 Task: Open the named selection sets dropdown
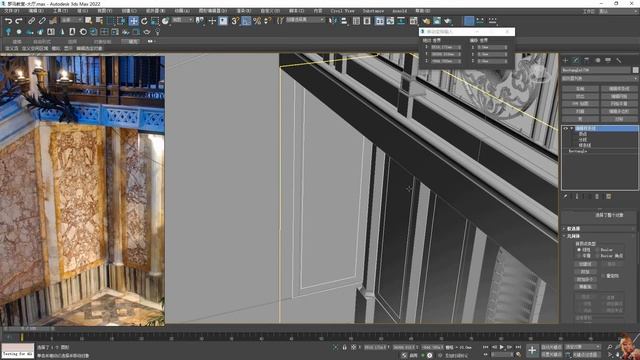click(305, 20)
